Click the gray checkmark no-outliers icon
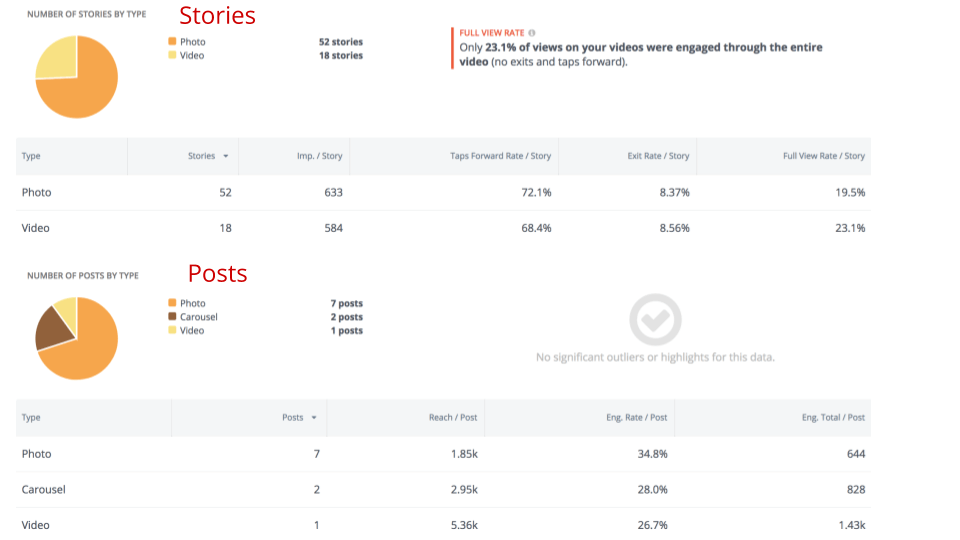The width and height of the screenshot is (960, 540). tap(655, 320)
